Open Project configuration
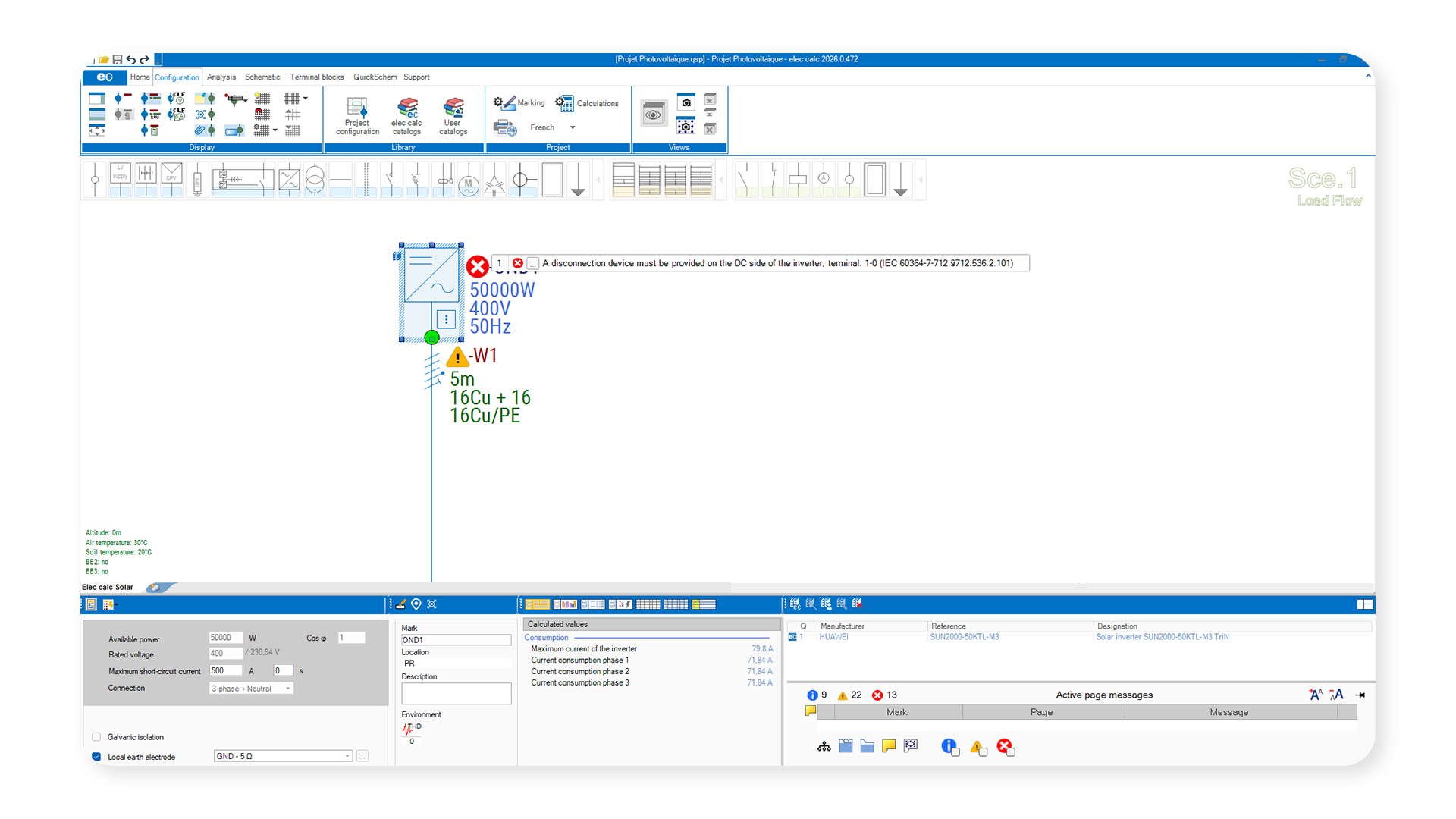The image size is (1456, 819). [x=357, y=115]
